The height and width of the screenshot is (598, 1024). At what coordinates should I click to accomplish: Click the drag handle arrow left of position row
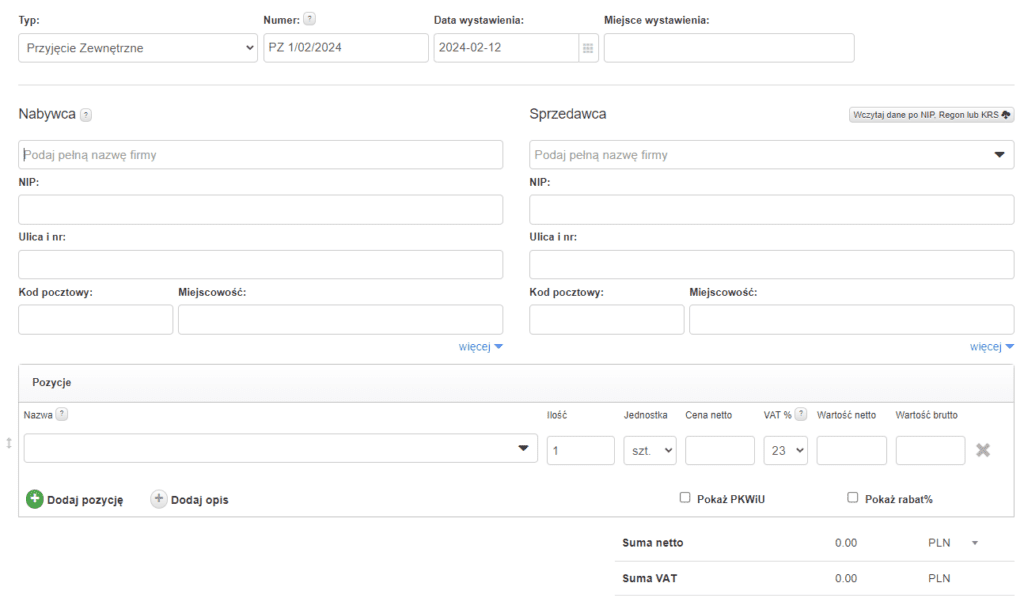tap(9, 442)
